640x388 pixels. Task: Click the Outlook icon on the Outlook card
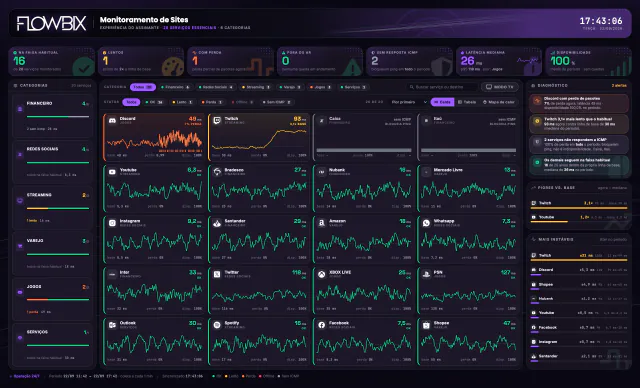point(112,325)
